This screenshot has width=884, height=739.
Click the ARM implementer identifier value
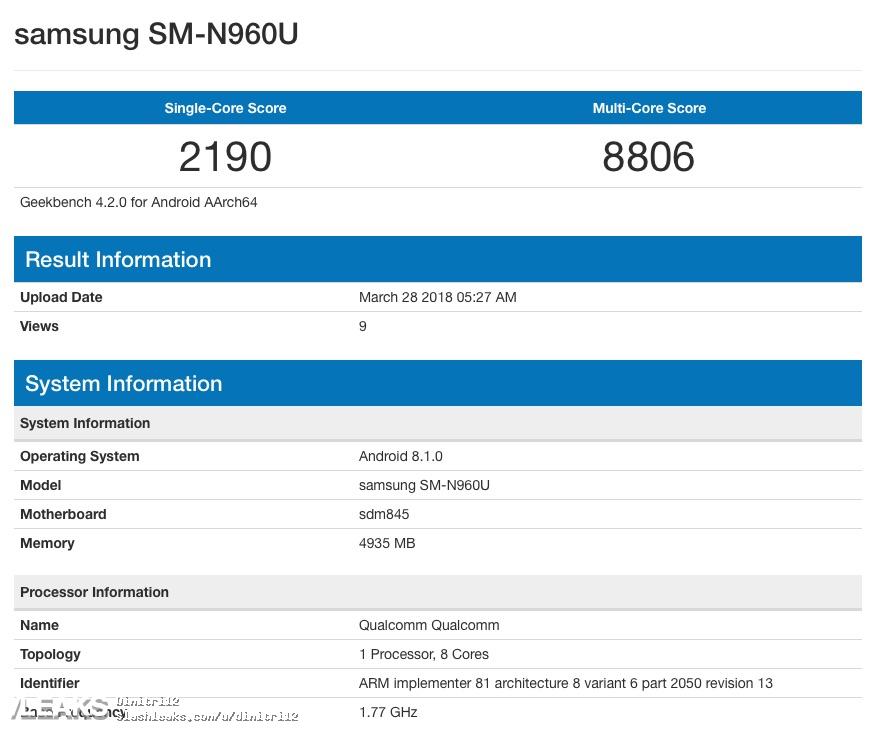tap(565, 683)
